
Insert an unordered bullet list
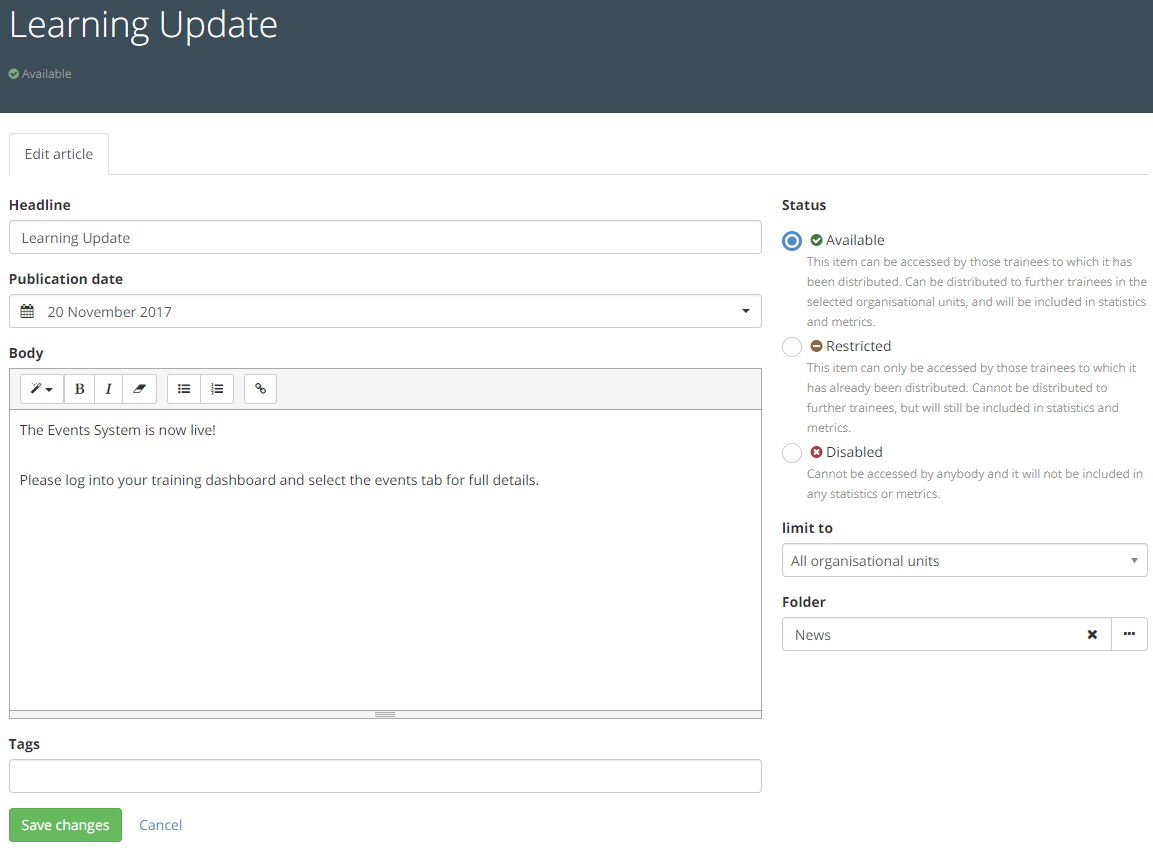[184, 389]
